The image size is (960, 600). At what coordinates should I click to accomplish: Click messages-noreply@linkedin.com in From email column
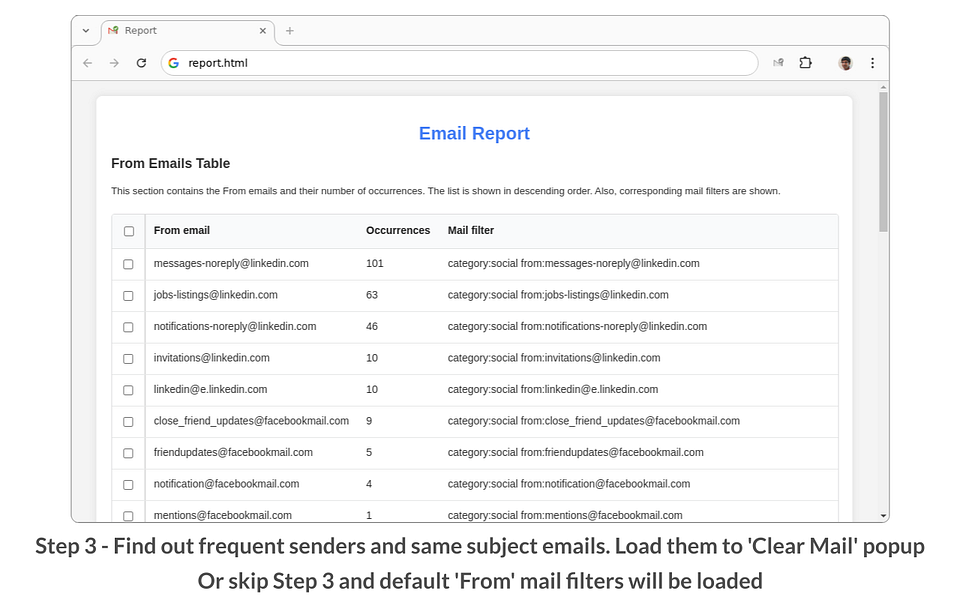[x=231, y=263]
